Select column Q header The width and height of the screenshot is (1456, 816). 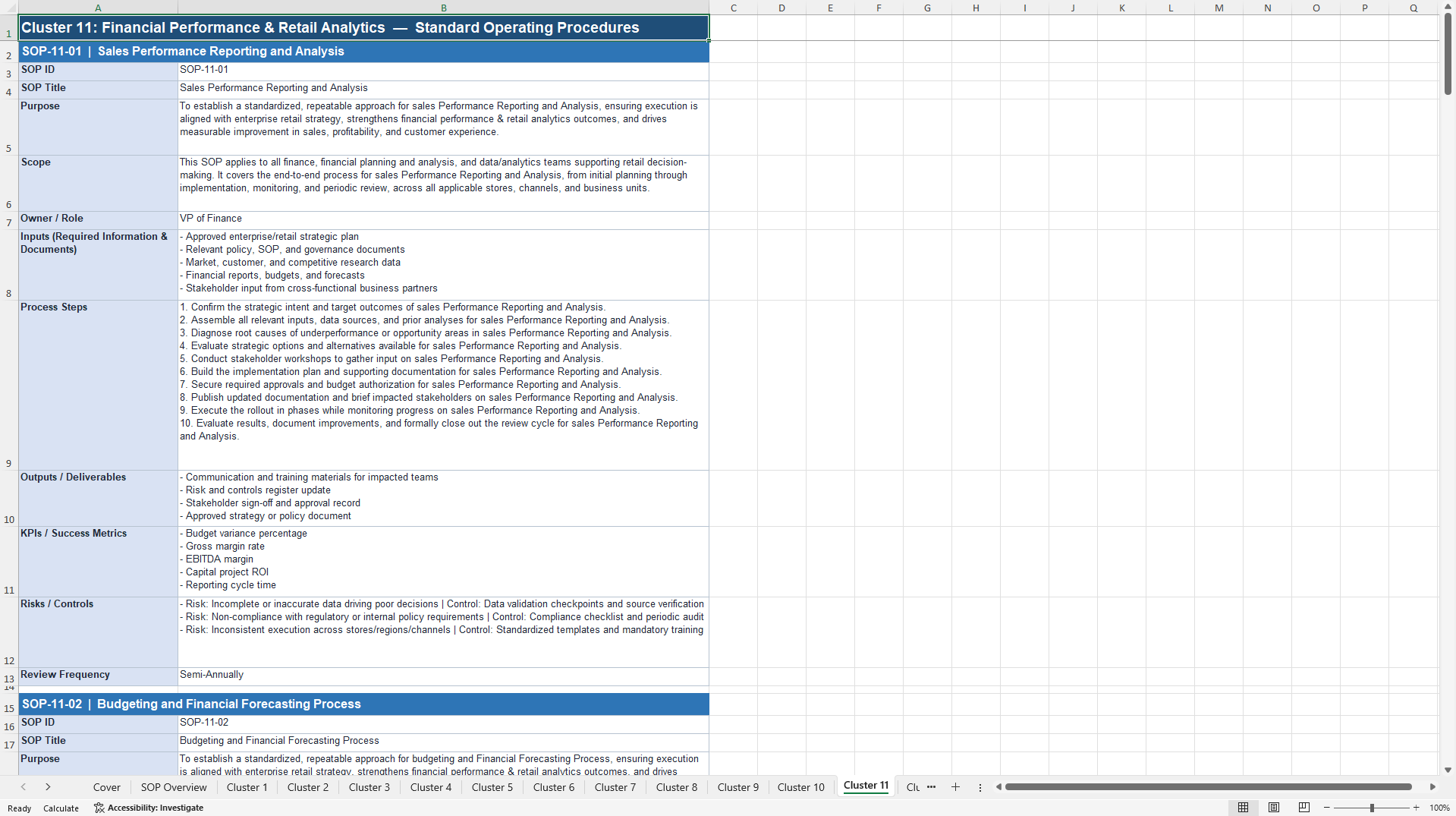pos(1413,8)
